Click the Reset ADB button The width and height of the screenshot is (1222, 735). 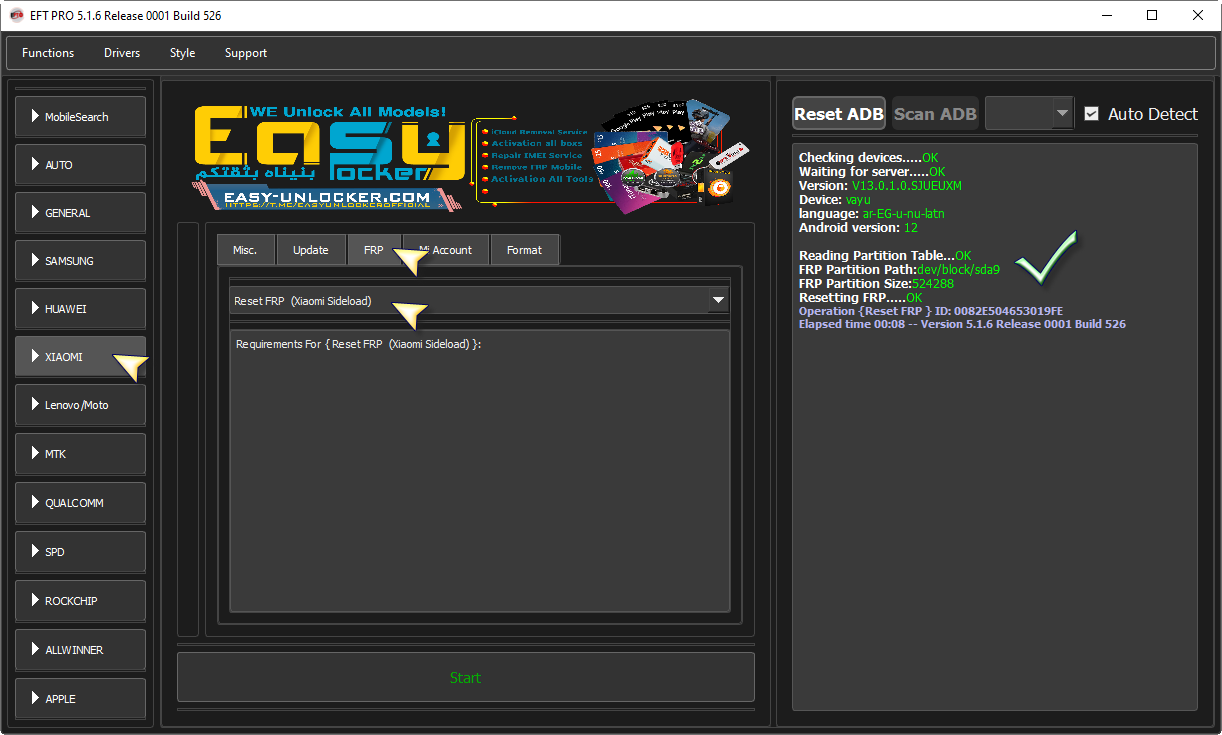[x=839, y=114]
